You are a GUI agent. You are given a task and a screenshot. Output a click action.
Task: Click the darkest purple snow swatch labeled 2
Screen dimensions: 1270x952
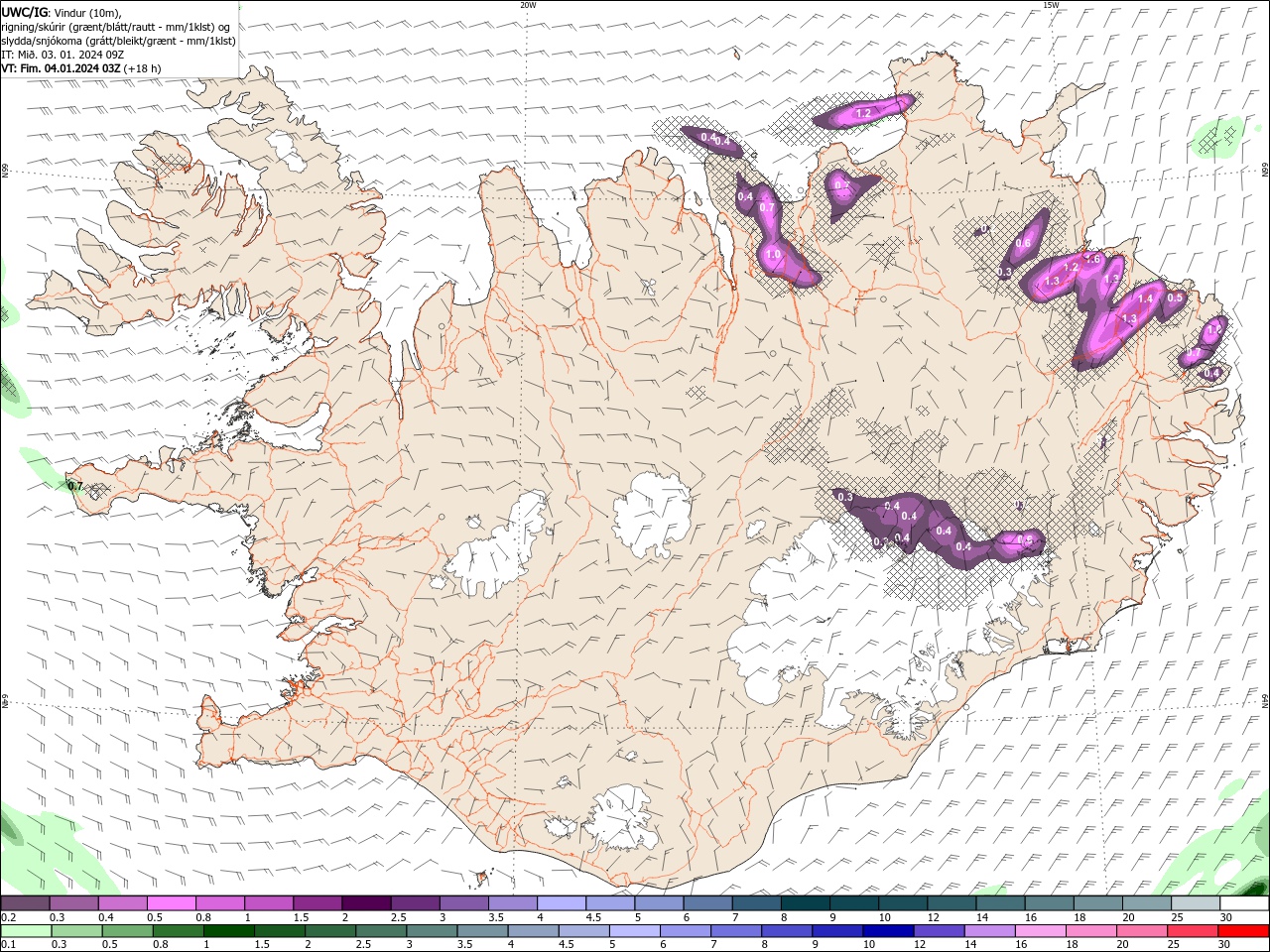pos(365,903)
